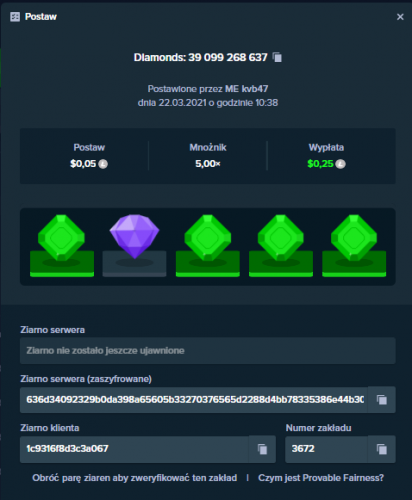Click the Numer zakładu field
This screenshot has width=412, height=500.
326,449
